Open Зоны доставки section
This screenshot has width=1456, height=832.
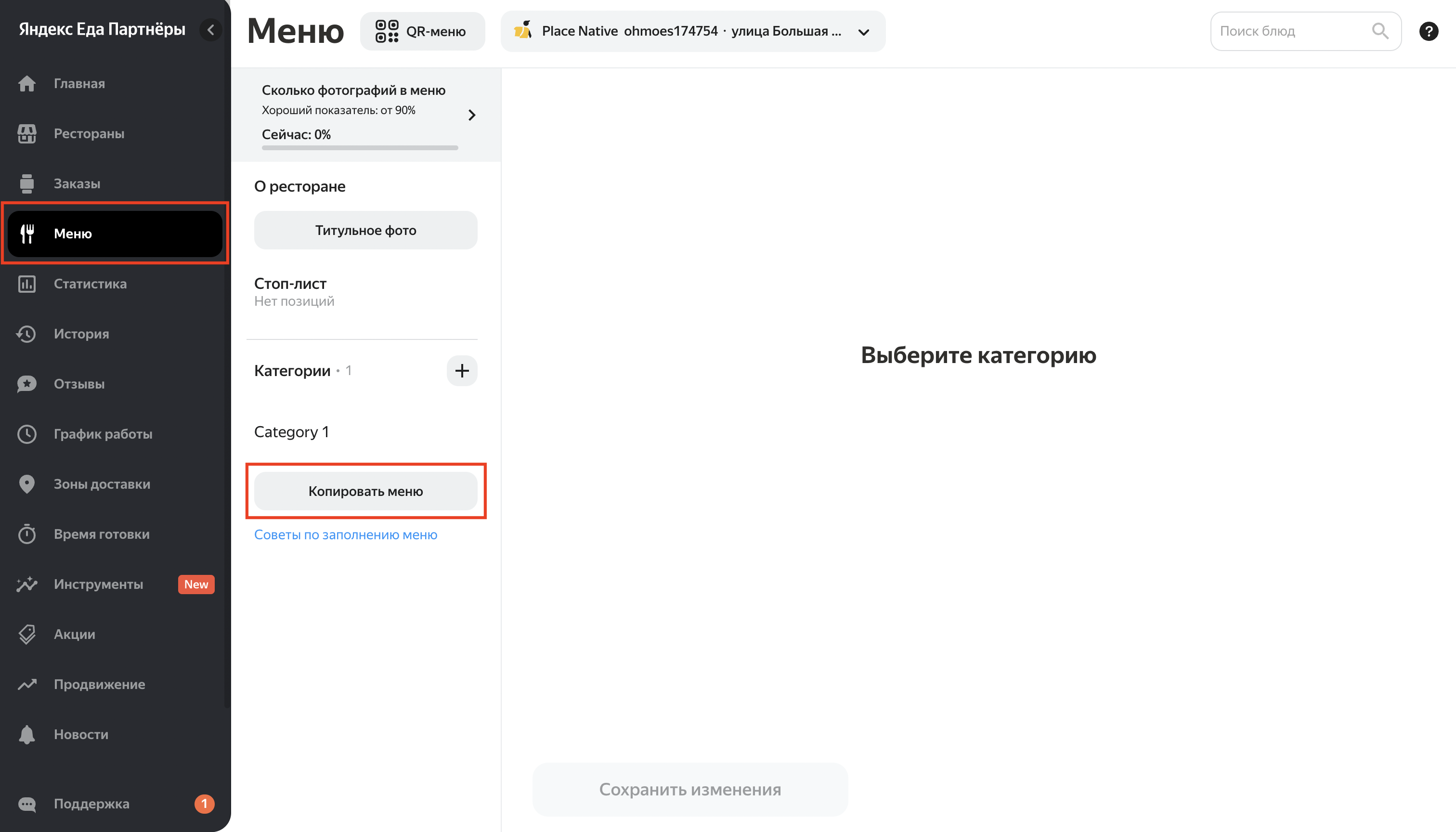(x=115, y=484)
